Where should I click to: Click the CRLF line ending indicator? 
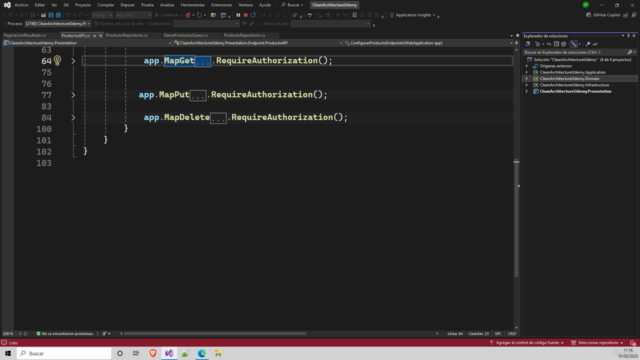[512, 333]
